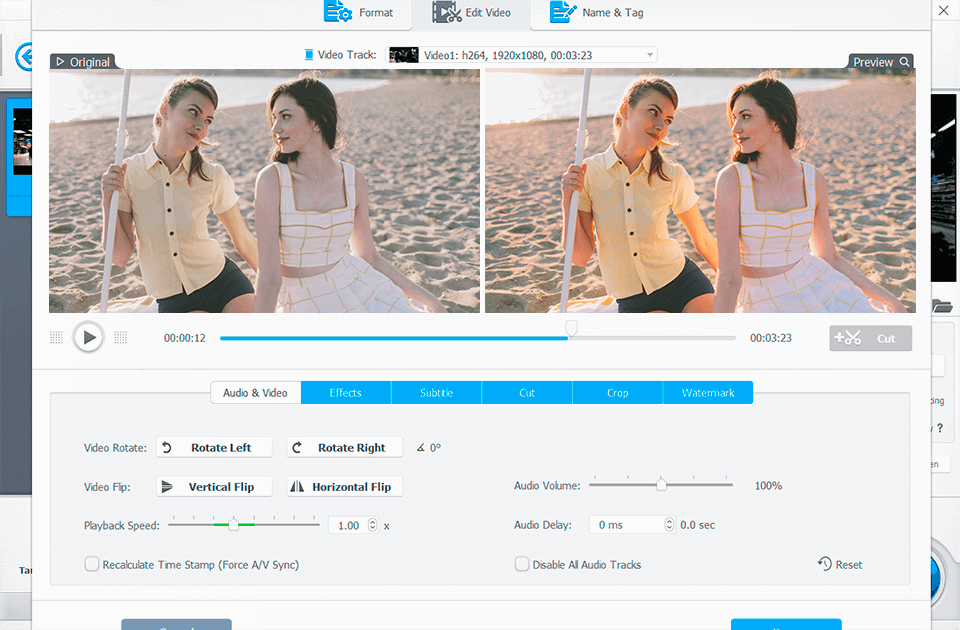Open the Subtitle editing tab

(x=436, y=392)
